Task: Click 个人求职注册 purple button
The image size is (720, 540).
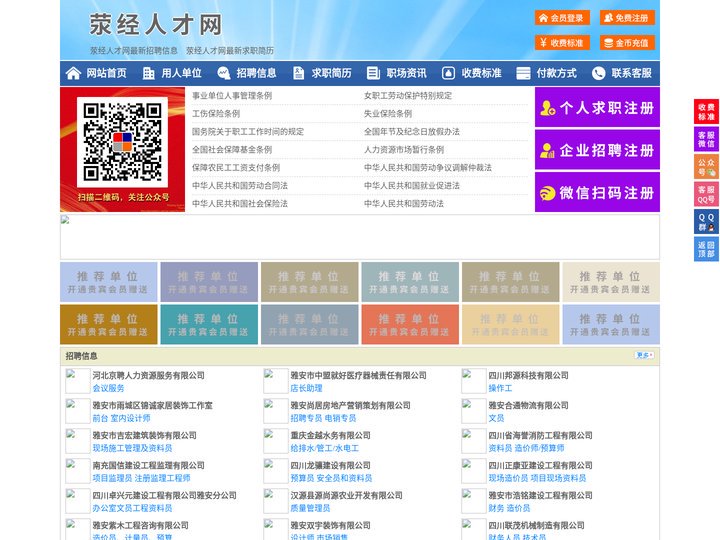Action: tap(597, 107)
